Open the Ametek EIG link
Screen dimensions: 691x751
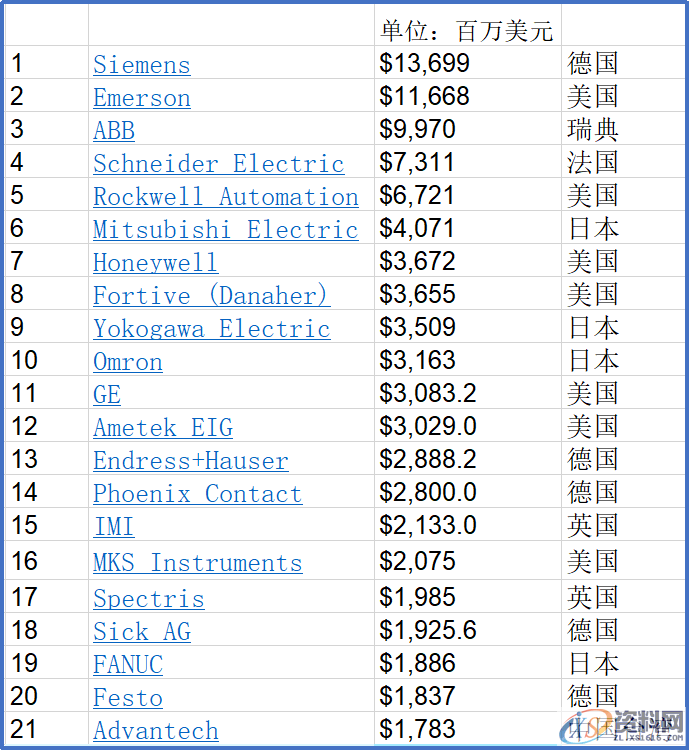point(163,428)
